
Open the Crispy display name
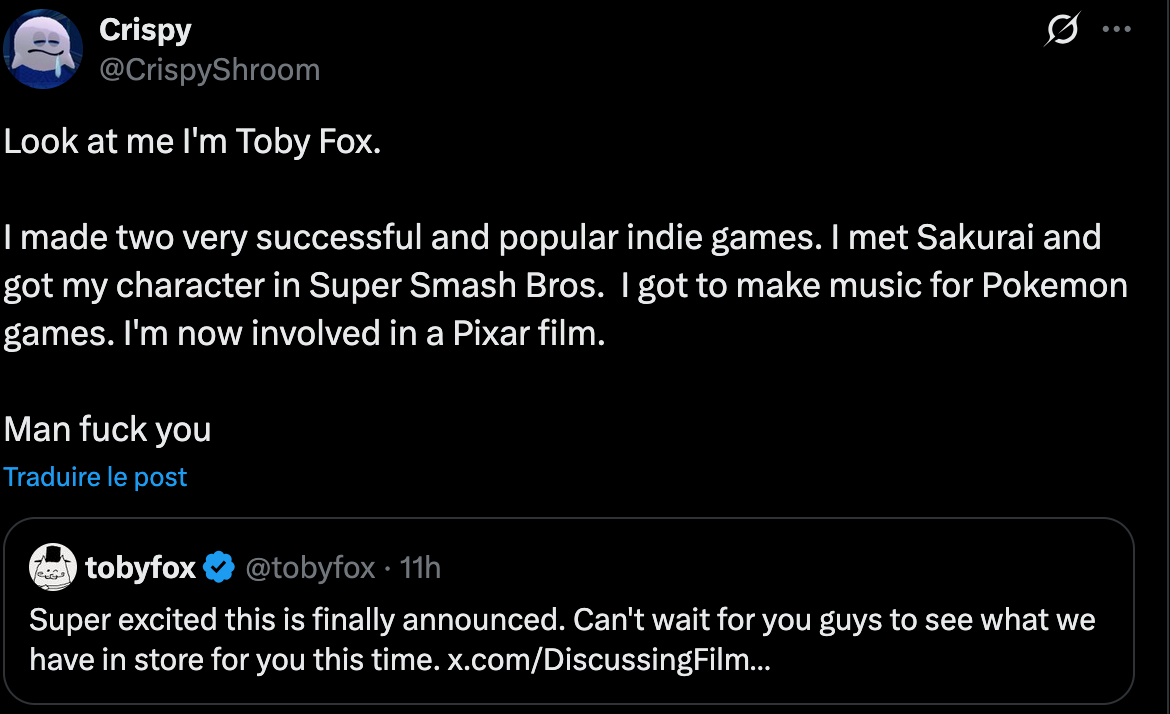[145, 30]
